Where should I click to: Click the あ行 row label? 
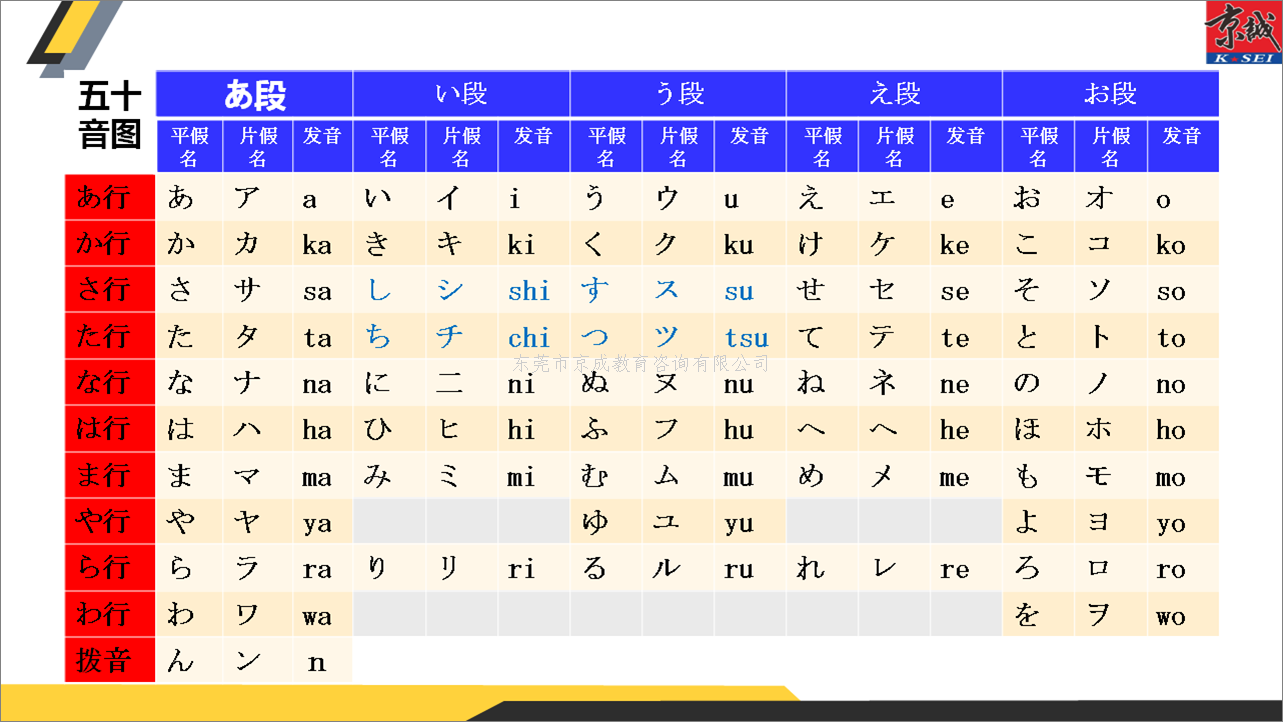click(x=110, y=197)
